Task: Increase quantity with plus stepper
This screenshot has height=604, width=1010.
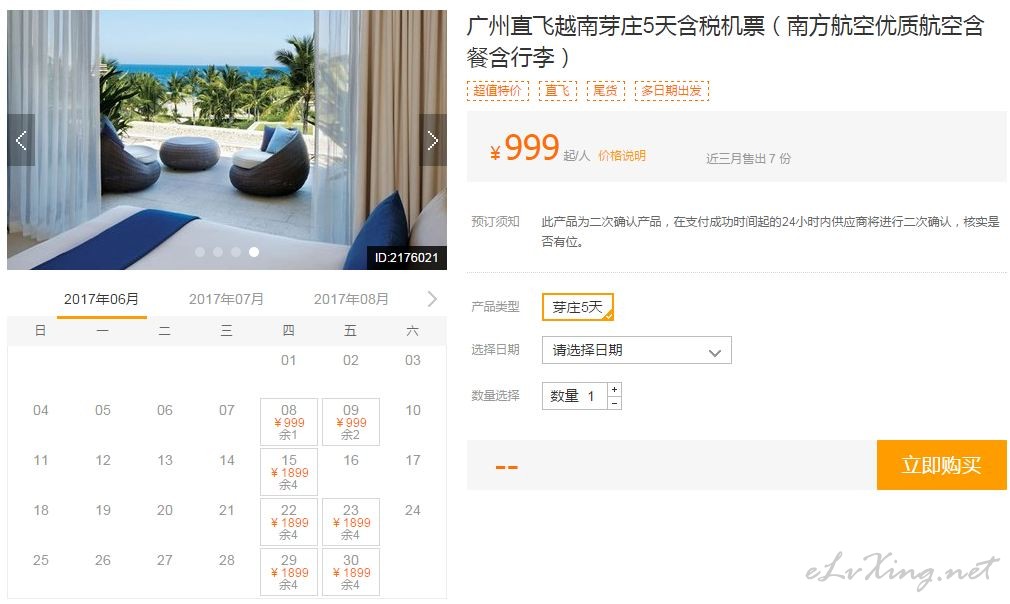Action: pyautogui.click(x=615, y=390)
